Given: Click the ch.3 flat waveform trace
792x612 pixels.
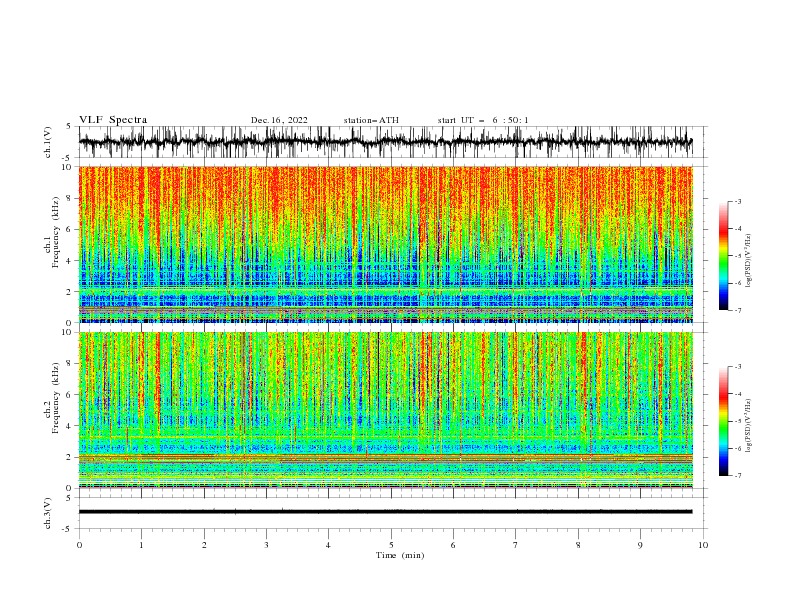Looking at the screenshot, I should (386, 512).
